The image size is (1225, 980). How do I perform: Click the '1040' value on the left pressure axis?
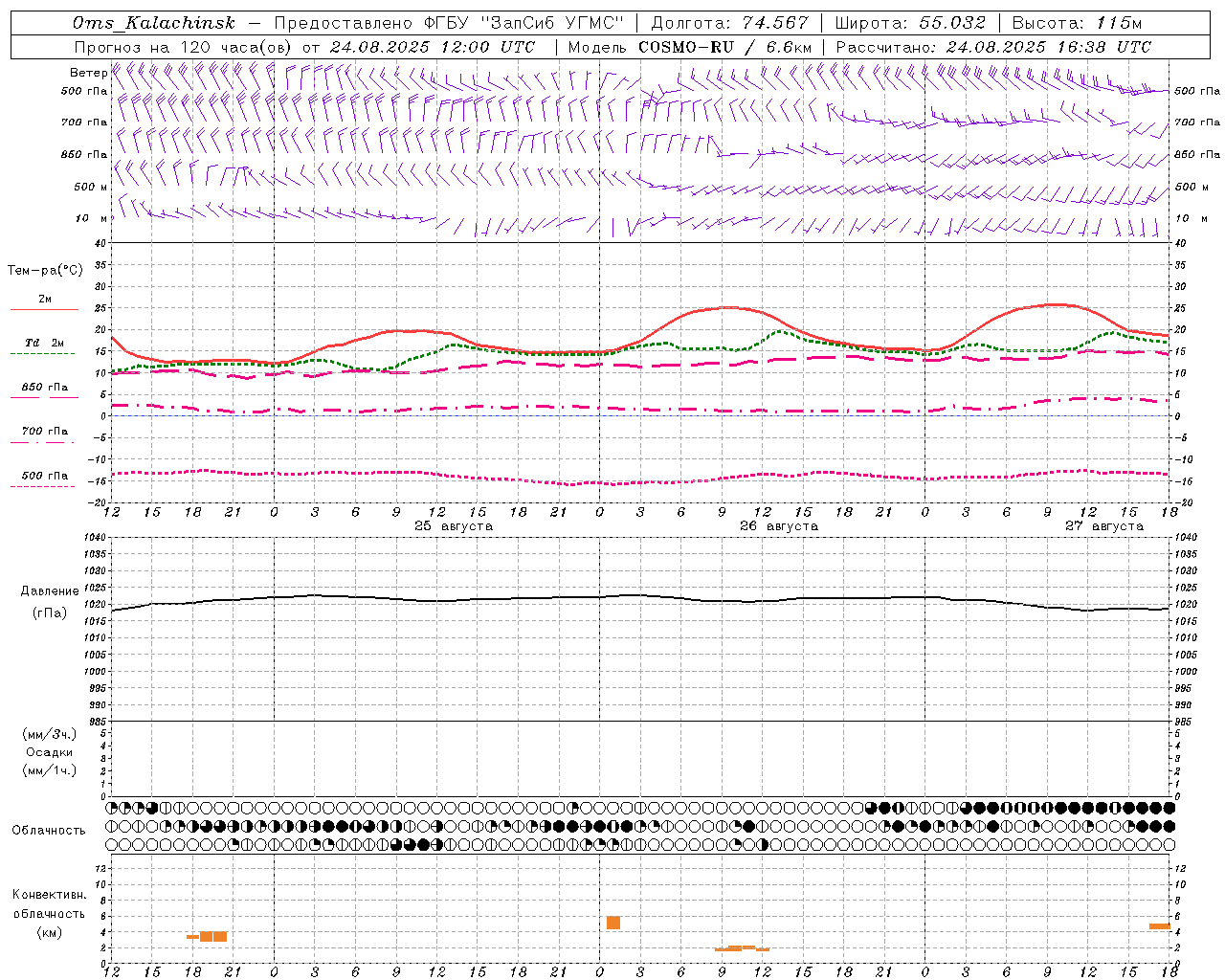[x=96, y=537]
